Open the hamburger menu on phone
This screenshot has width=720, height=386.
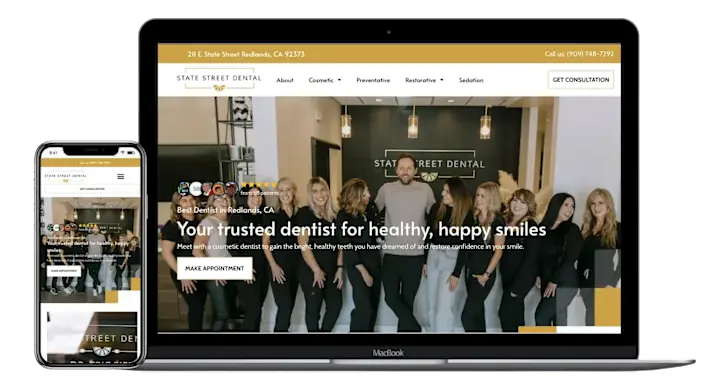pyautogui.click(x=120, y=176)
